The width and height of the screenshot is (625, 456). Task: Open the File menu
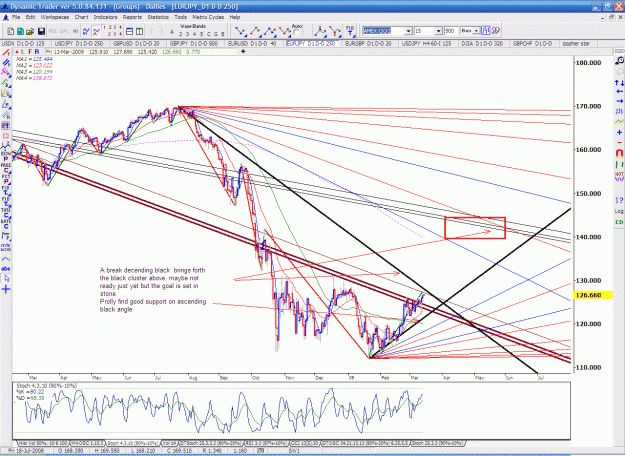point(16,17)
